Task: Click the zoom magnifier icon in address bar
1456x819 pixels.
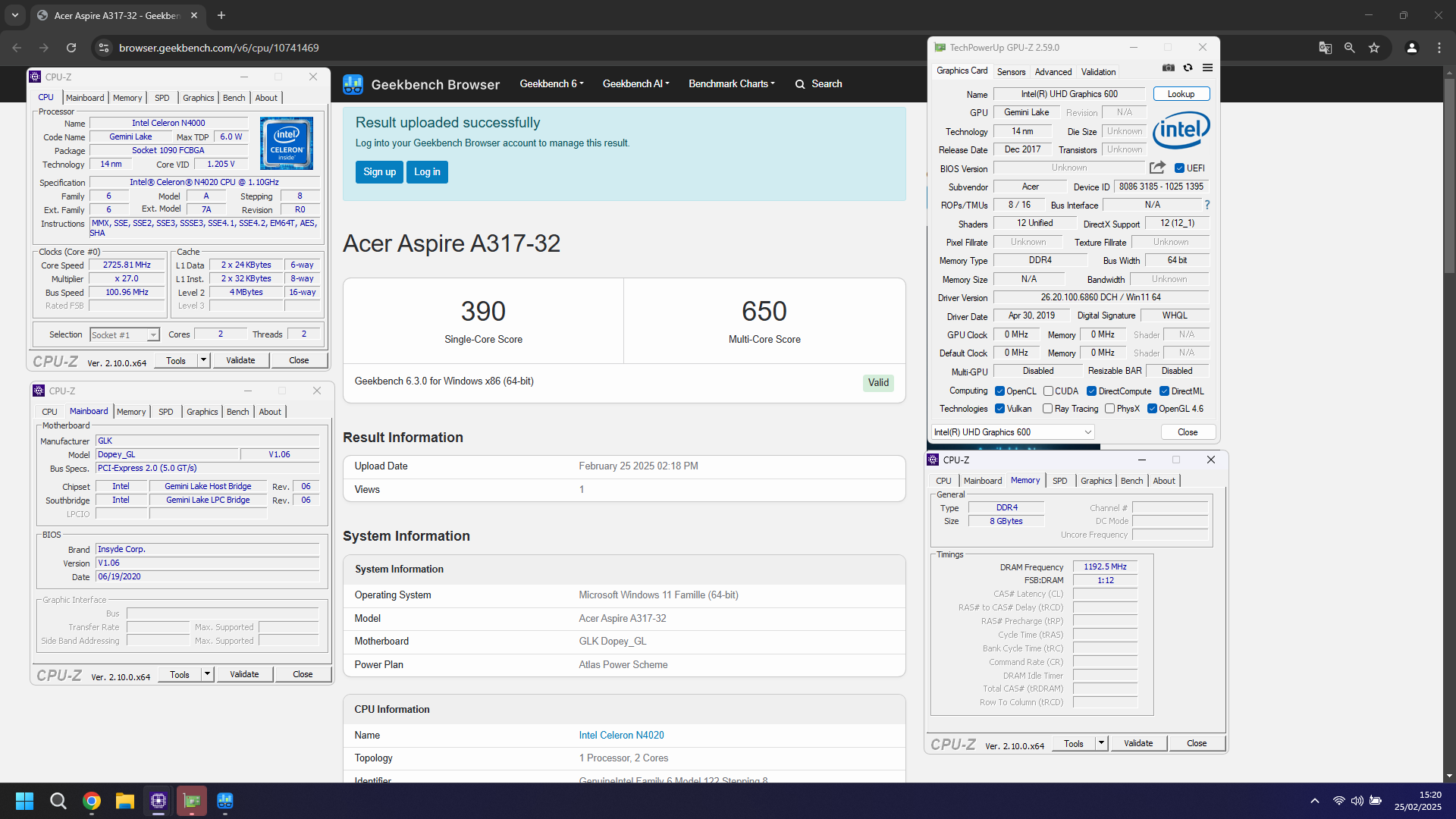Action: 1350,48
